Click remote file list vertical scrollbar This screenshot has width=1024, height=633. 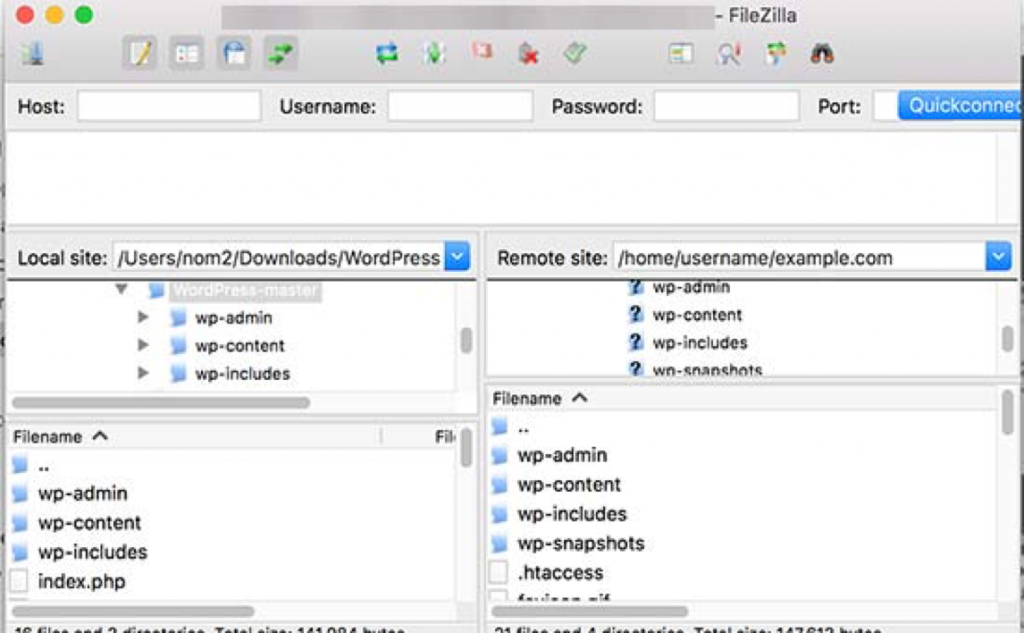click(x=1008, y=412)
